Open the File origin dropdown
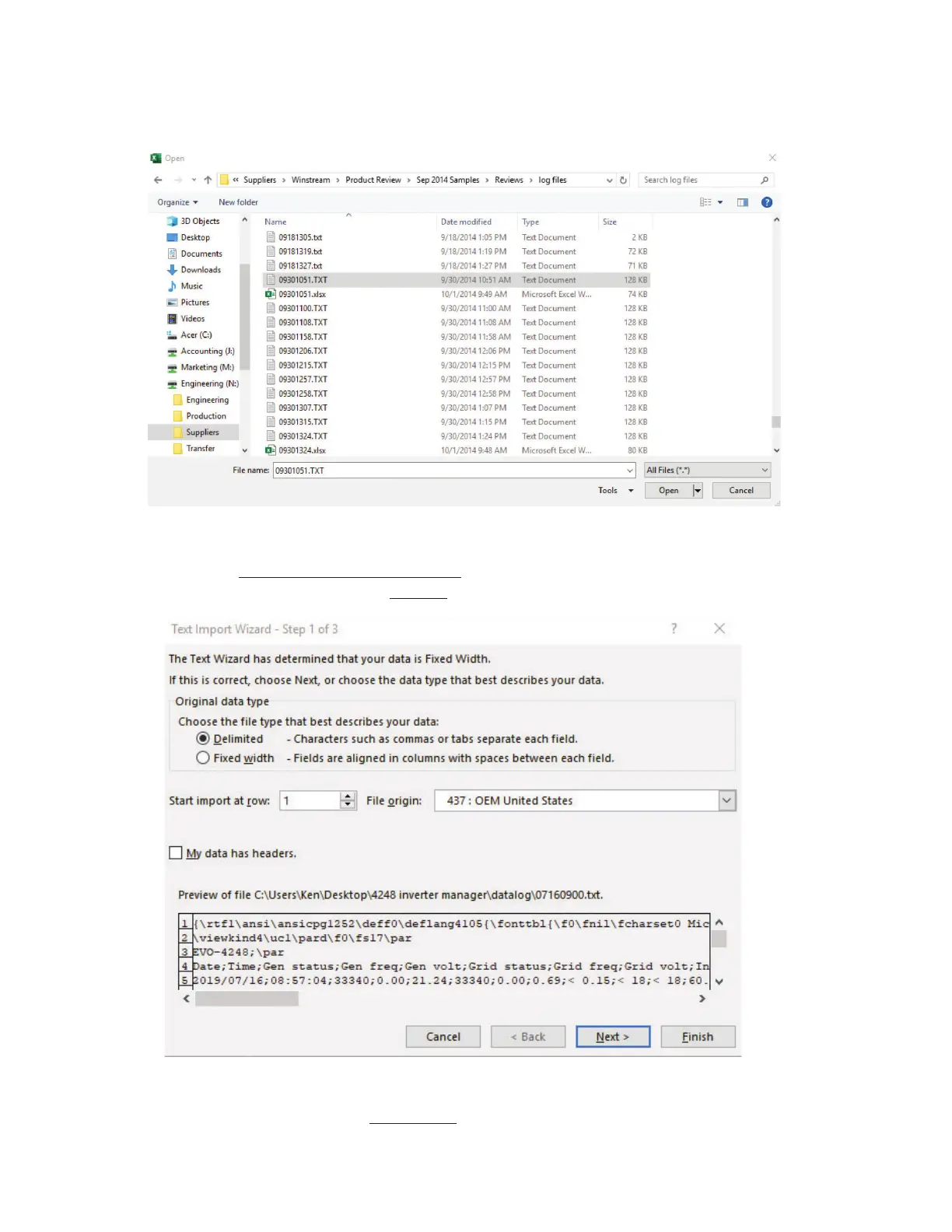 click(726, 800)
